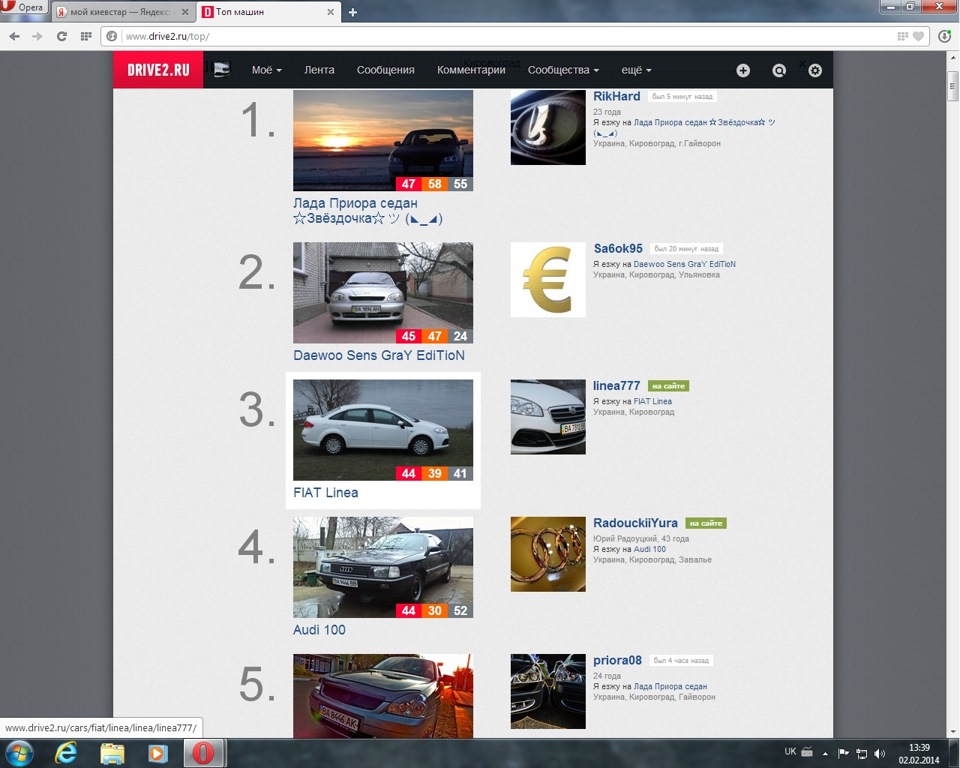Open Windows Explorer folder on taskbar
The image size is (960, 768).
point(112,753)
